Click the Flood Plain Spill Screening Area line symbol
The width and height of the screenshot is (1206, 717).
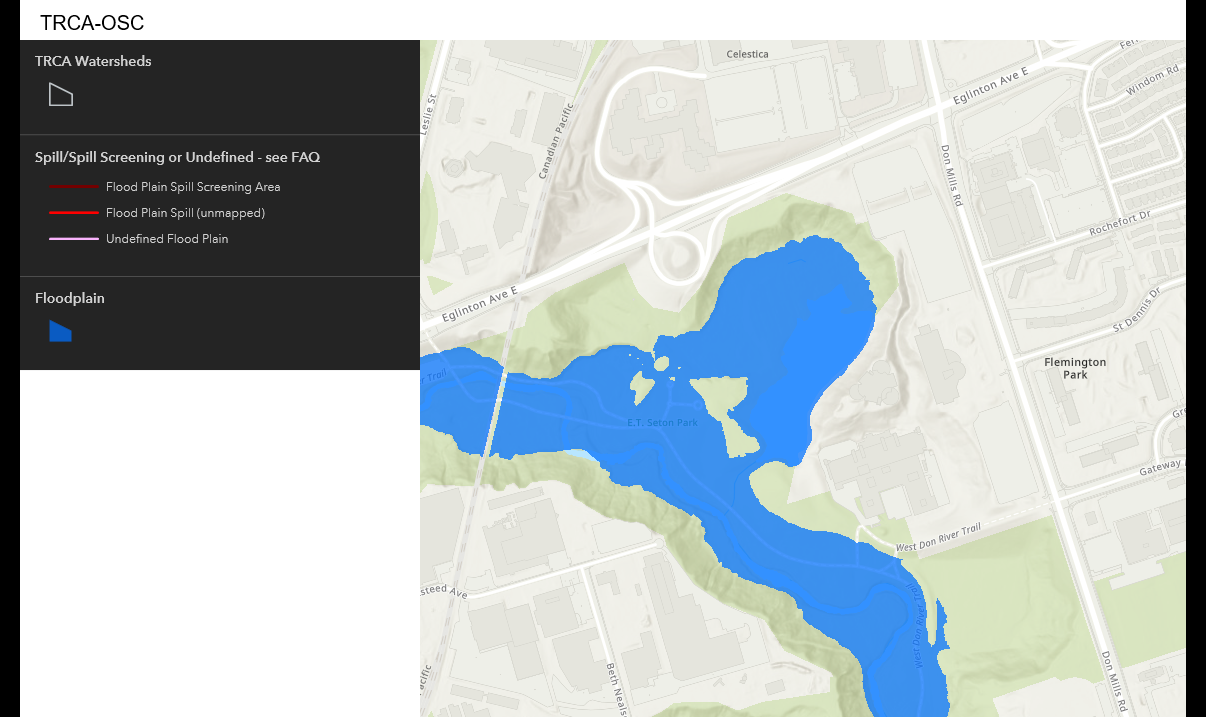click(x=74, y=187)
